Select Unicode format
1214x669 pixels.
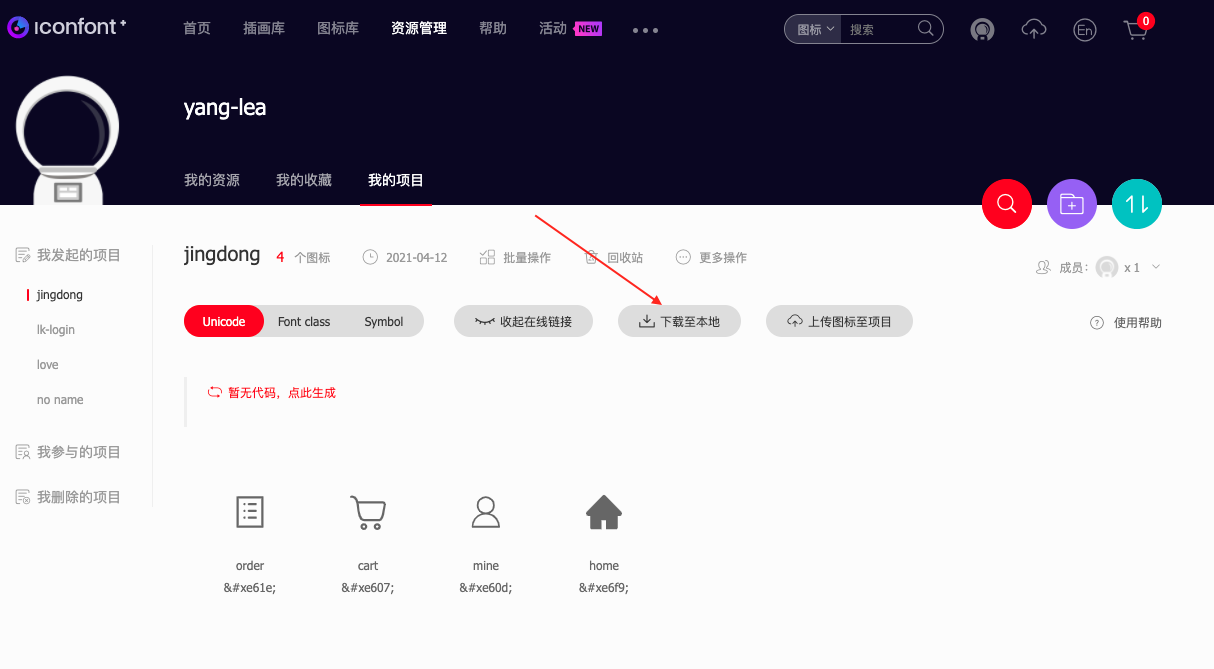tap(224, 321)
